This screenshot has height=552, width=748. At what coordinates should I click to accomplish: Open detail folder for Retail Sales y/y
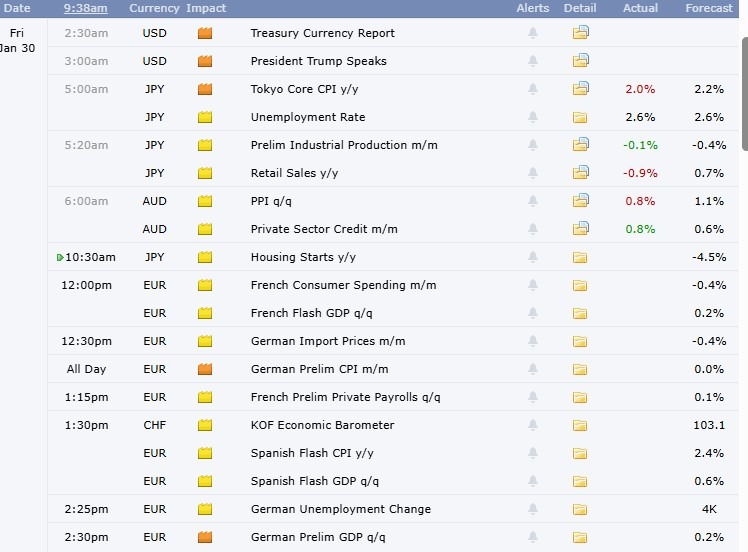[581, 173]
